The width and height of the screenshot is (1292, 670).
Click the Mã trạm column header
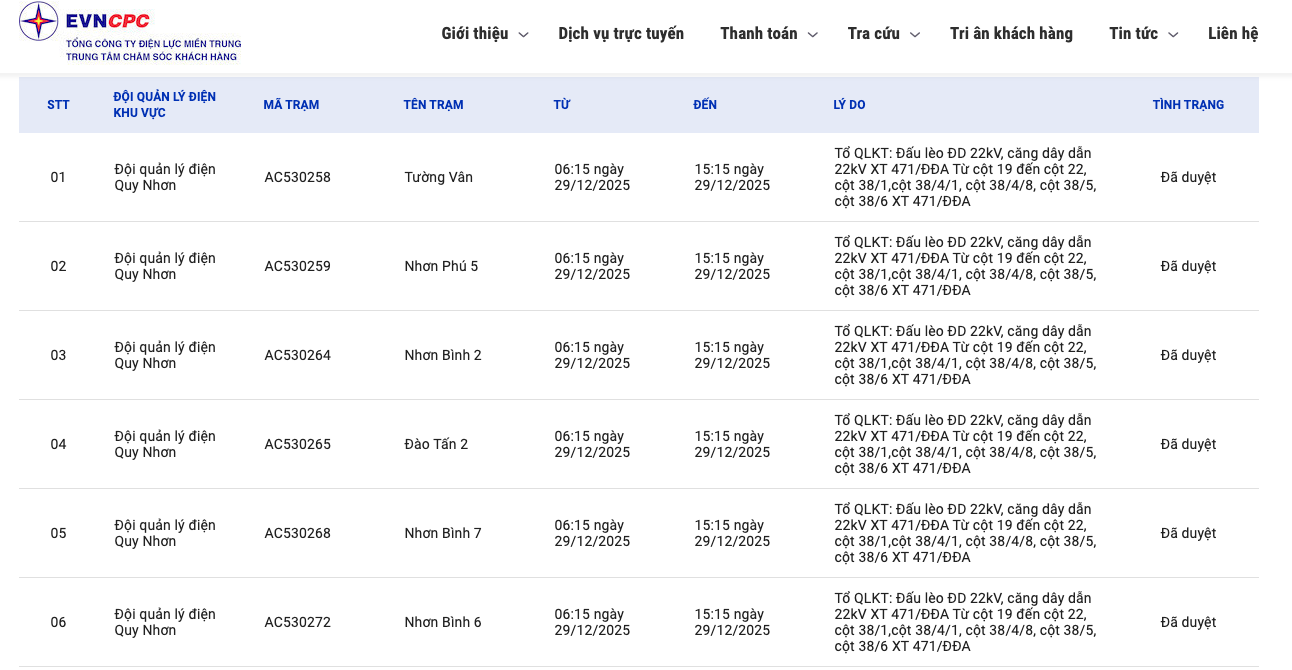tap(291, 105)
